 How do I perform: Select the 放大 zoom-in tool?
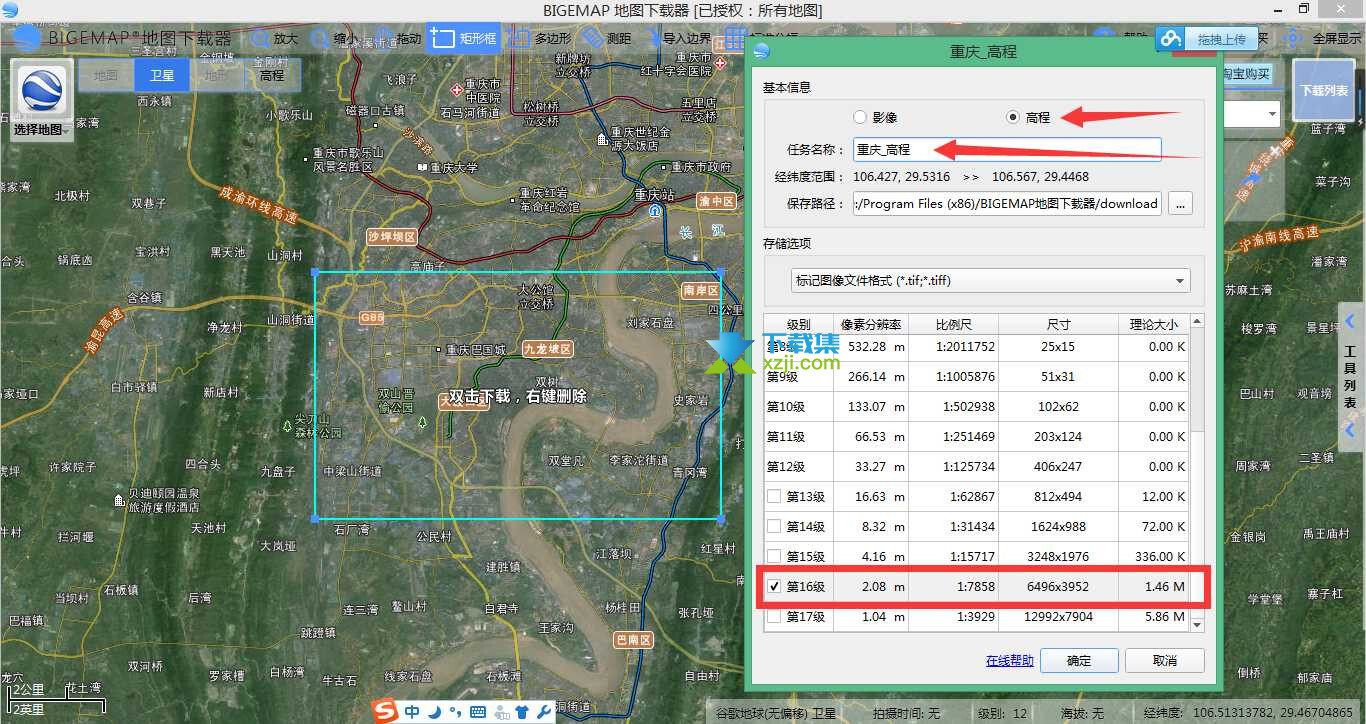(x=276, y=39)
